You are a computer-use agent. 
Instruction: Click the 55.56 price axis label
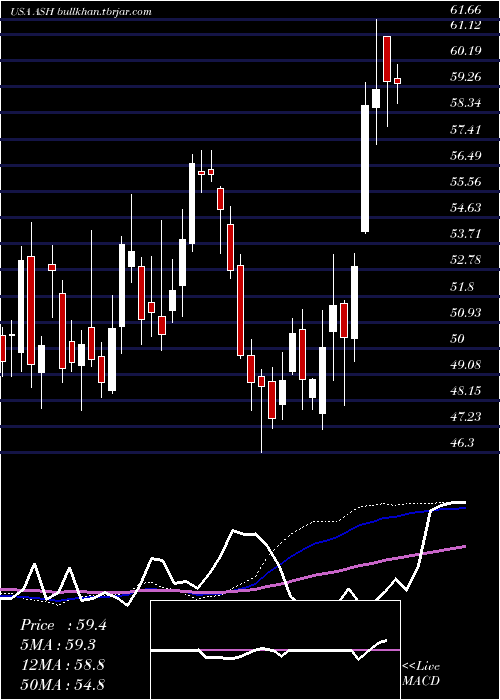(466, 182)
